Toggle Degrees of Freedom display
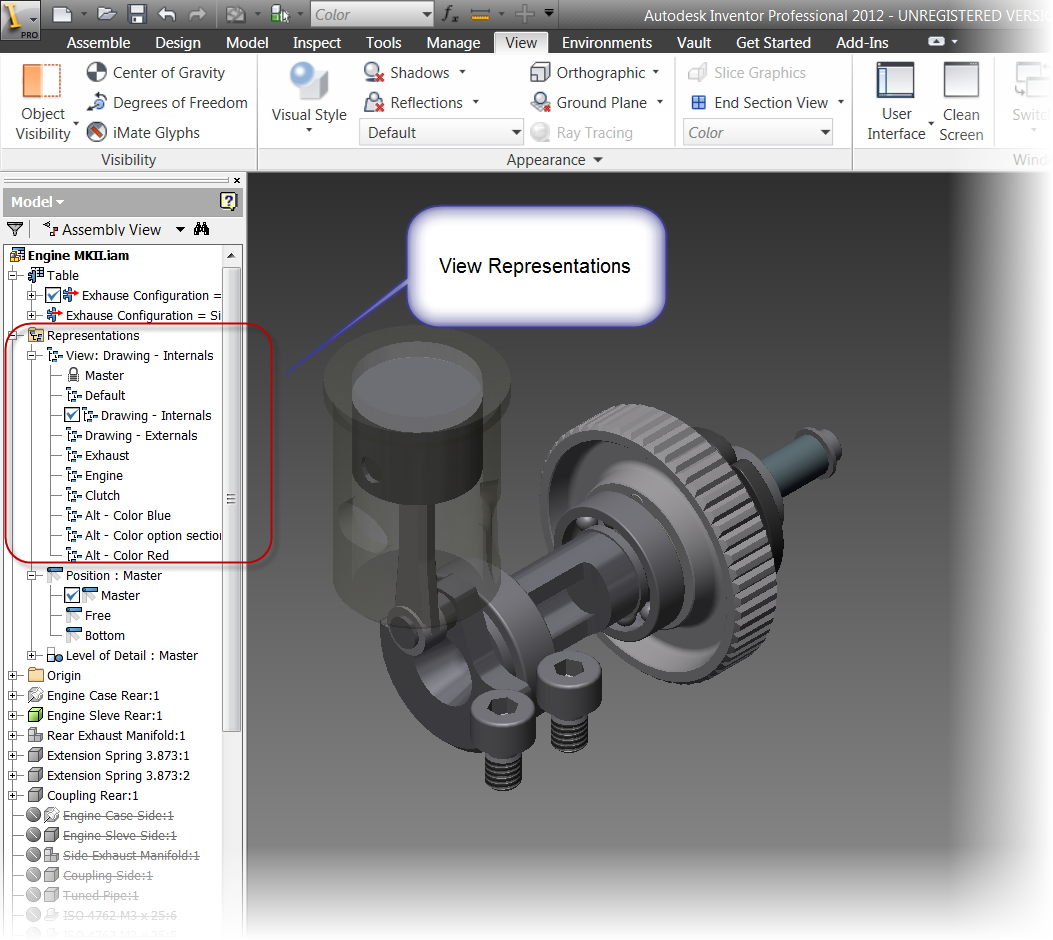 [x=167, y=103]
